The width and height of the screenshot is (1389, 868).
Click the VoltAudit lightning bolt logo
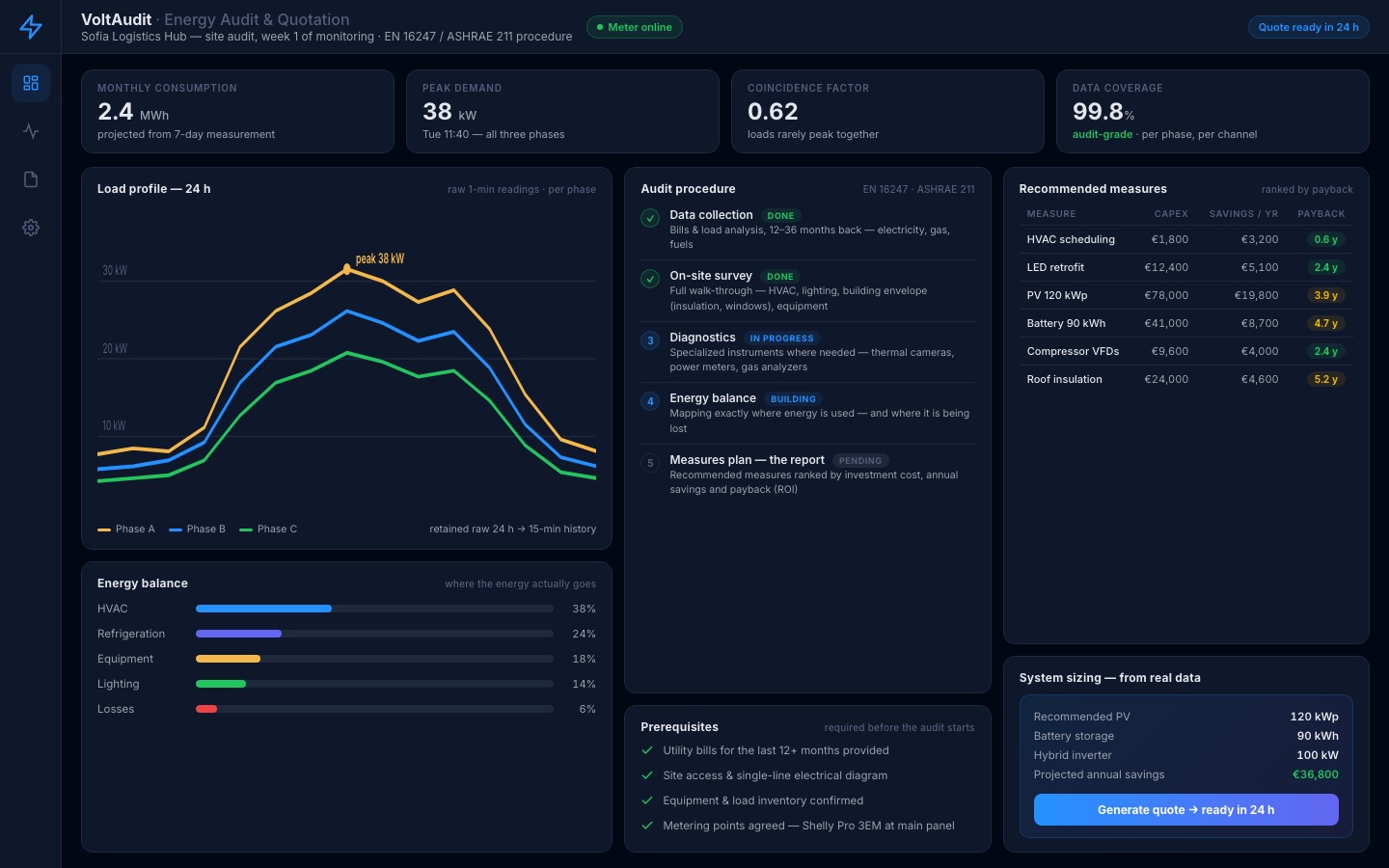coord(31,27)
